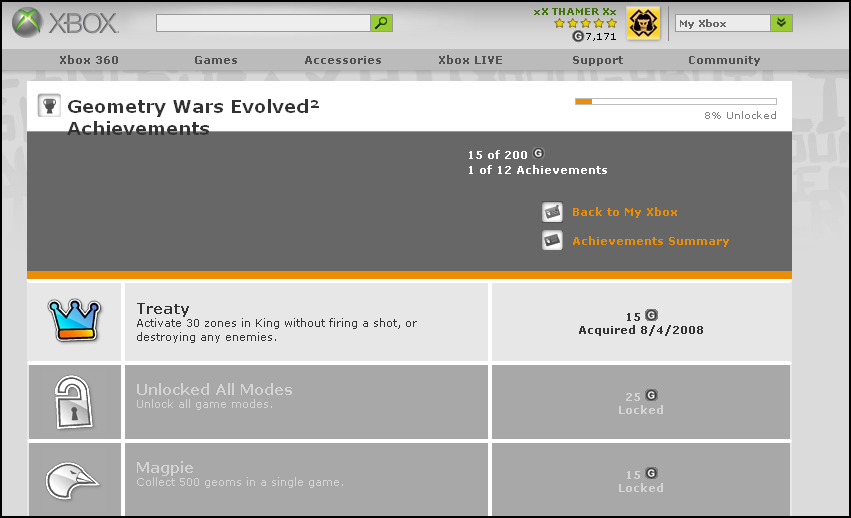Click the 1 of 12 Achievements text
851x518 pixels.
[x=537, y=170]
